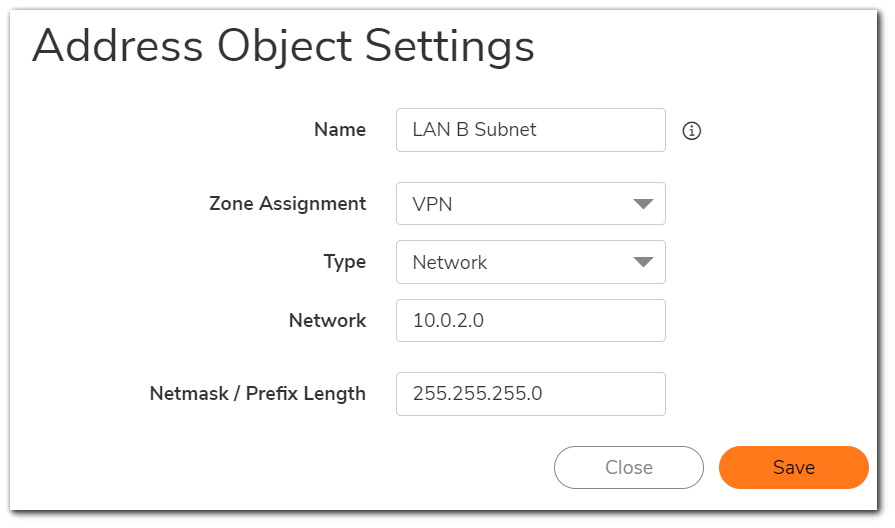Save the address object settings
The width and height of the screenshot is (895, 528).
(793, 467)
